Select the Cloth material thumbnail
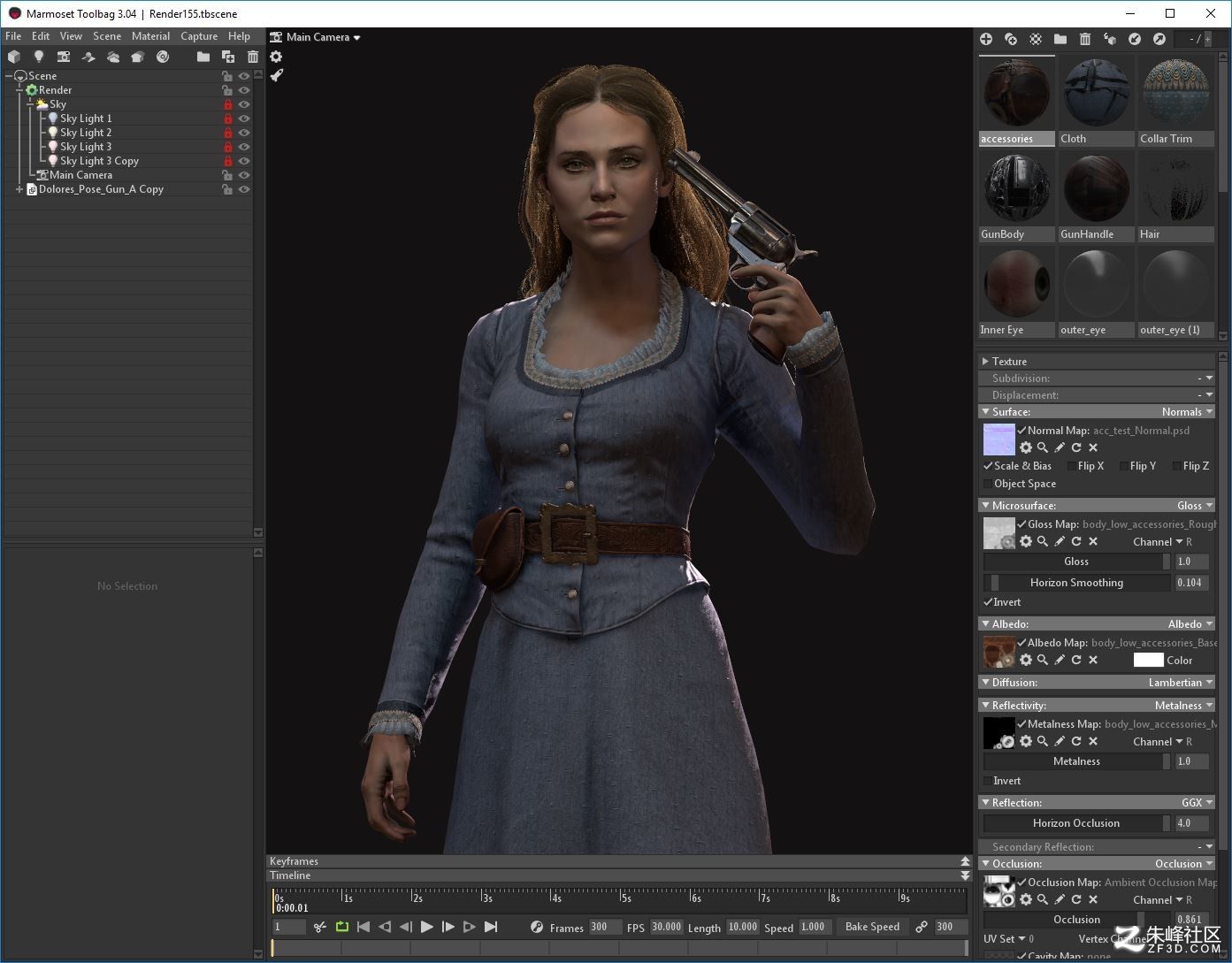1232x963 pixels. (x=1096, y=95)
